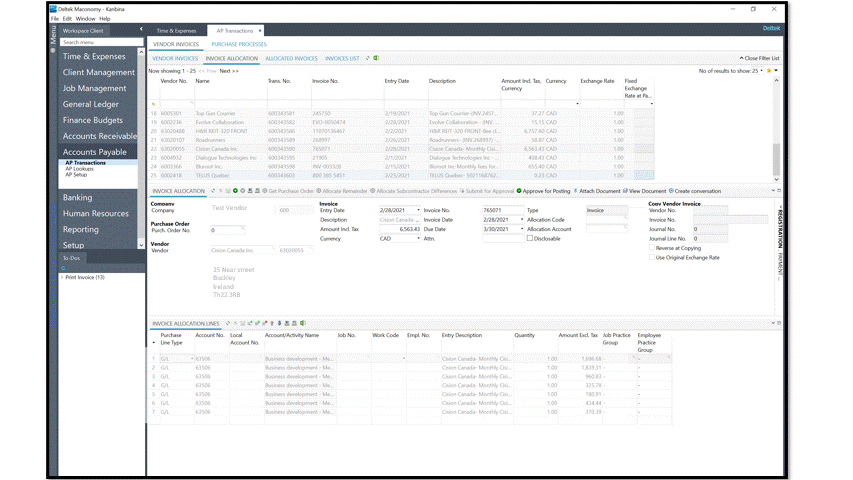Click the paperclip Attach Document icon
853x480 pixels.
pos(576,191)
